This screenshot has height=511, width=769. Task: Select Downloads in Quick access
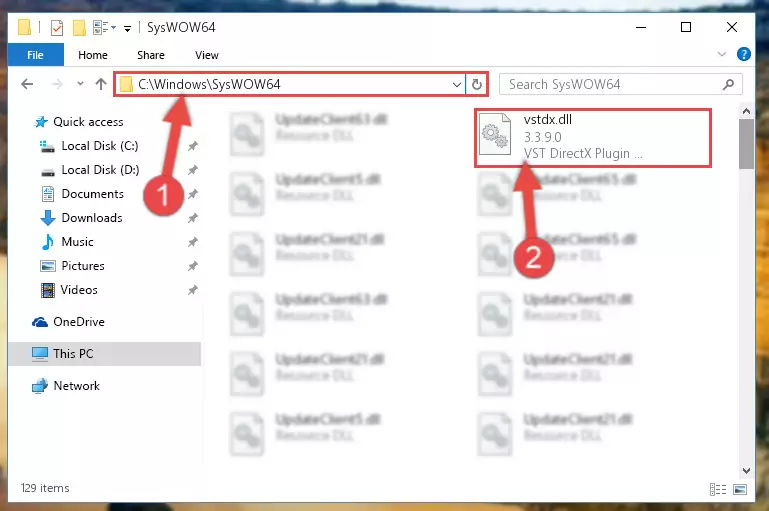[92, 218]
